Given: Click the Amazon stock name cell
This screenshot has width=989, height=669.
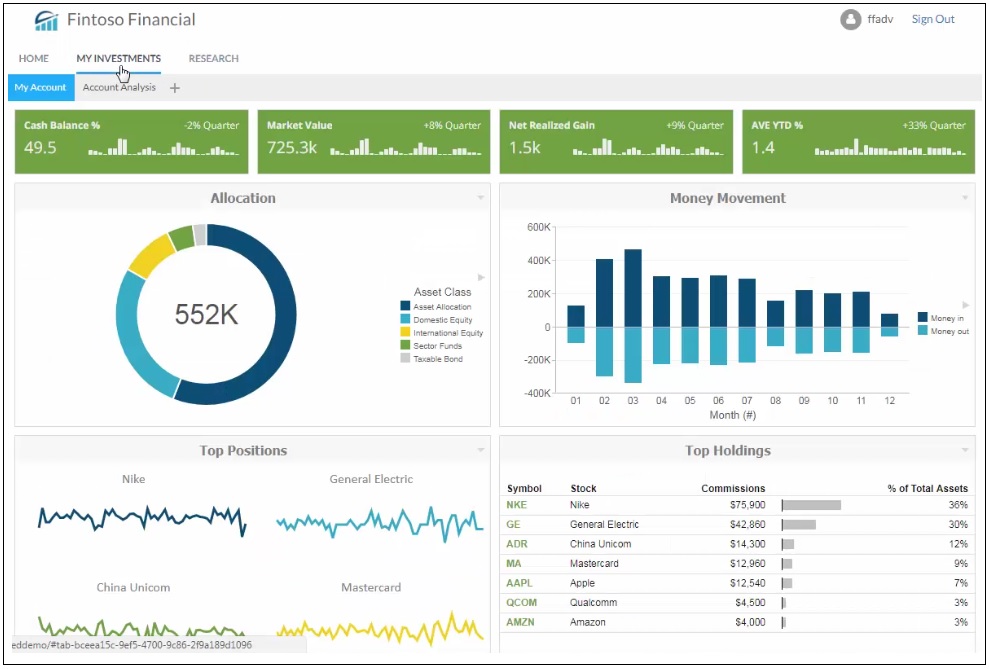Looking at the screenshot, I should (587, 622).
